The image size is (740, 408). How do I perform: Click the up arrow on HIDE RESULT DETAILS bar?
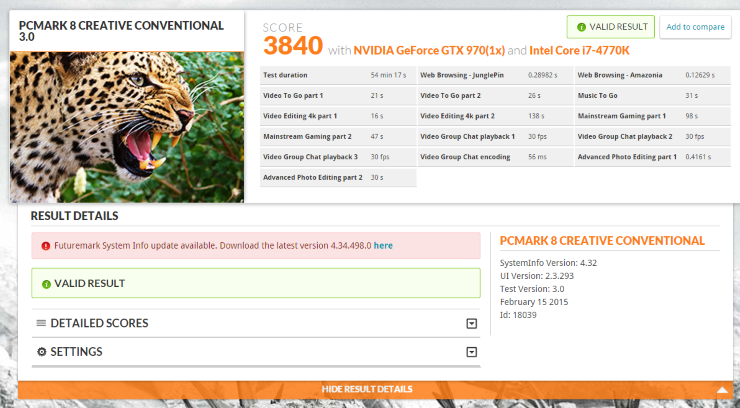(722, 390)
